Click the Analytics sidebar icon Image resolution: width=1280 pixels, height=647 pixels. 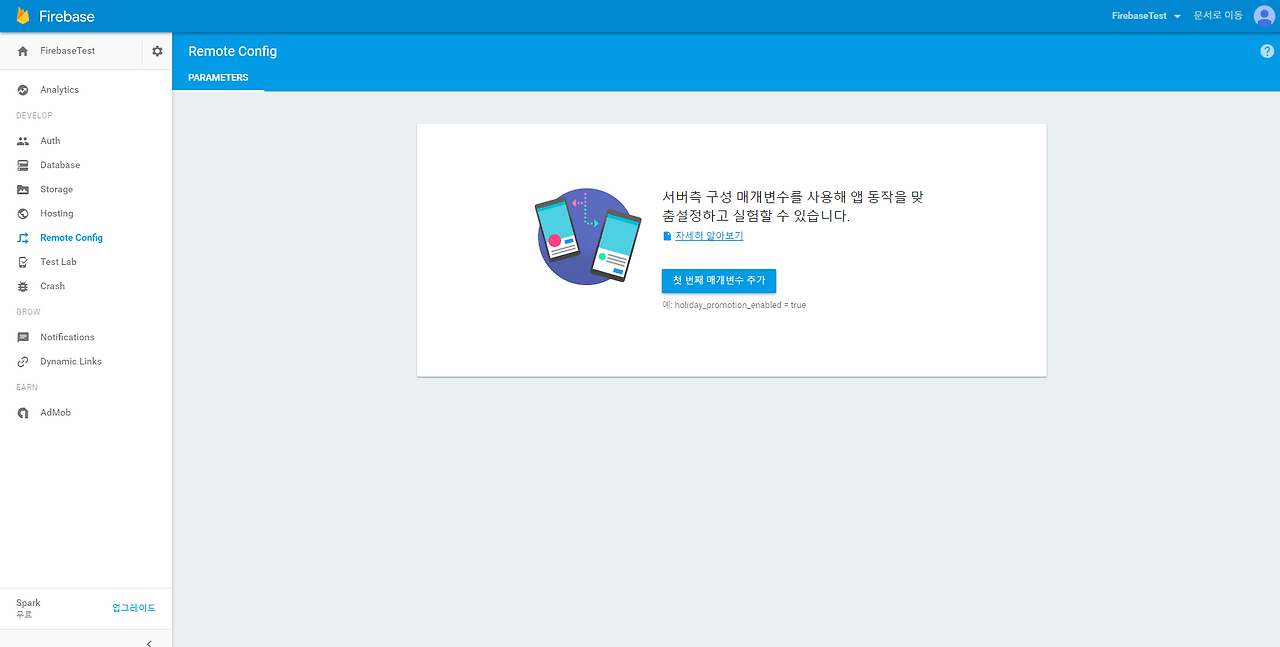point(23,90)
